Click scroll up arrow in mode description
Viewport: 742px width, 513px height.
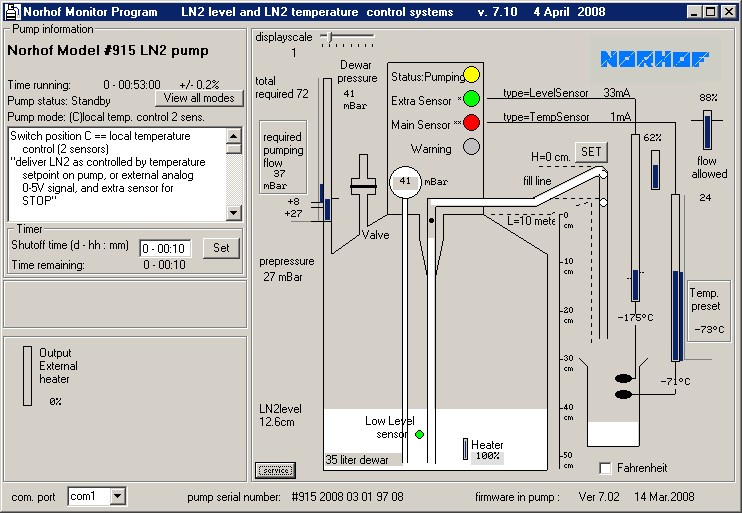[234, 136]
